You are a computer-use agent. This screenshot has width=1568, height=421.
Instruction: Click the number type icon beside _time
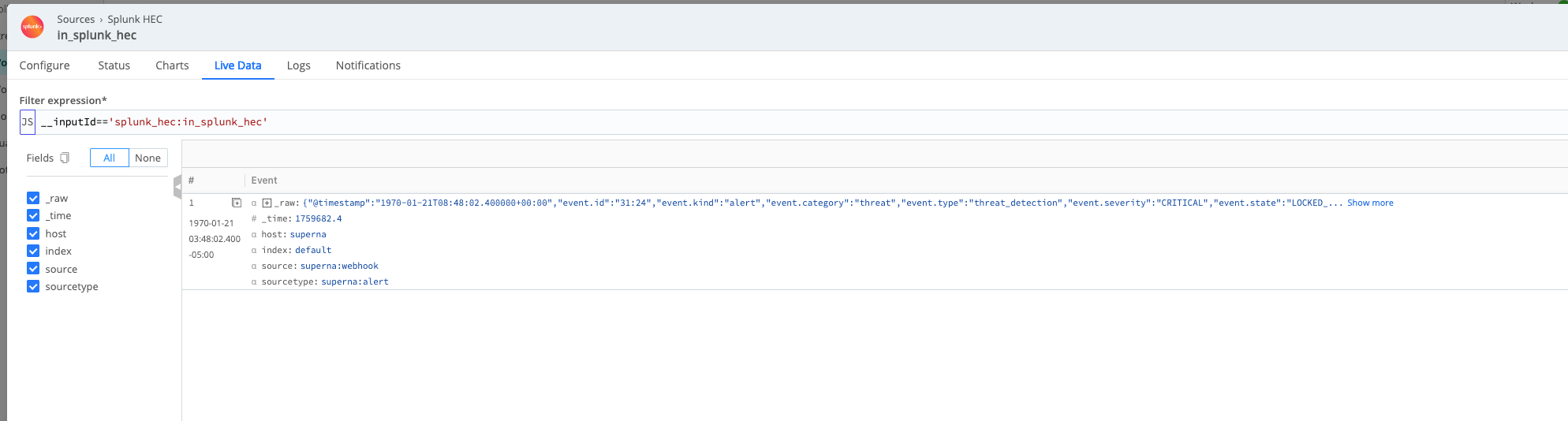click(x=254, y=218)
